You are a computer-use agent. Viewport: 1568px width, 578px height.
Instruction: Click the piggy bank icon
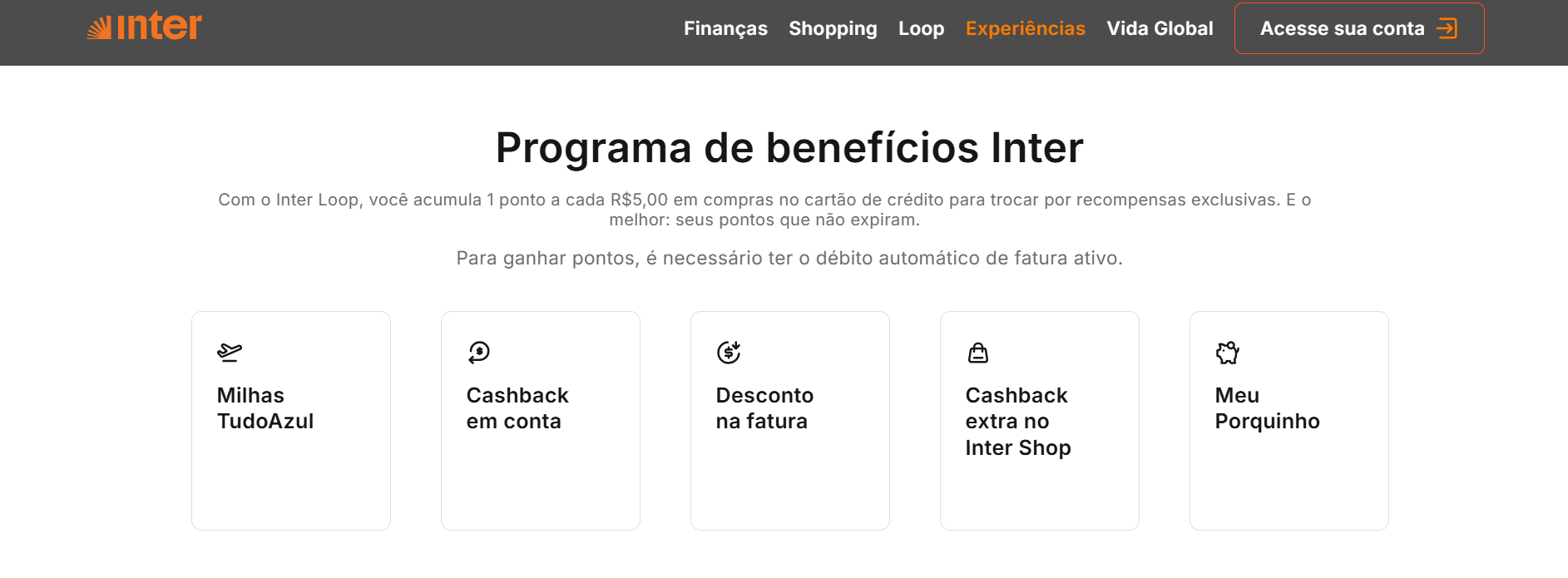click(x=1228, y=353)
